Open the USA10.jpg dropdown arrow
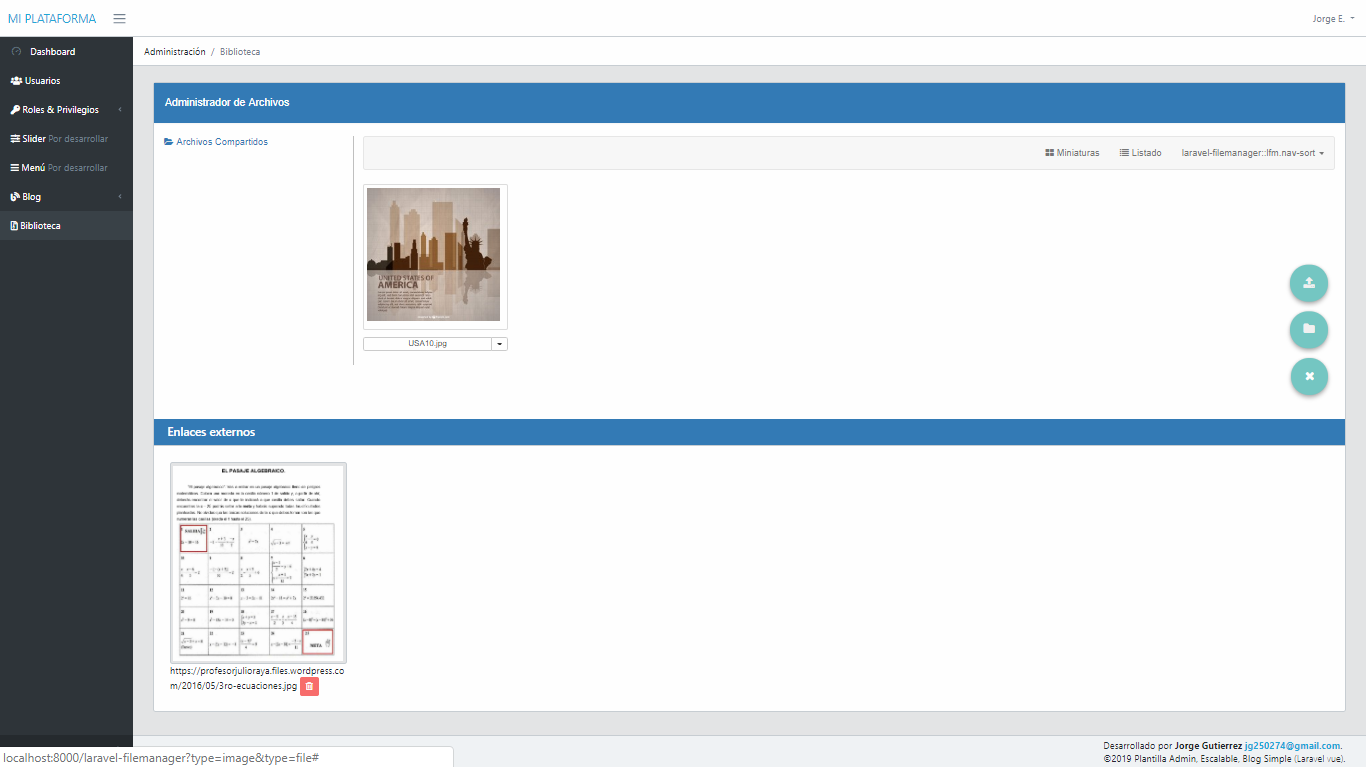The image size is (1366, 767). click(x=500, y=344)
